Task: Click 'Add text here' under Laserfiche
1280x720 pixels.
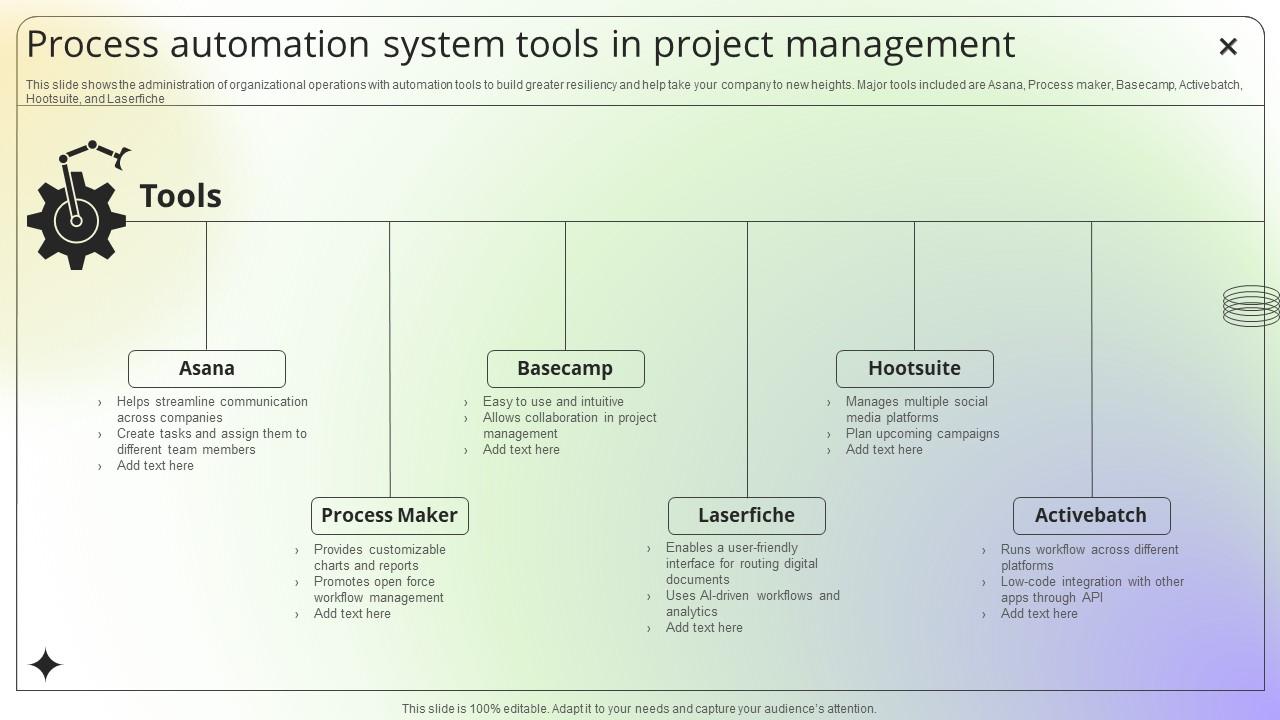Action: tap(704, 628)
